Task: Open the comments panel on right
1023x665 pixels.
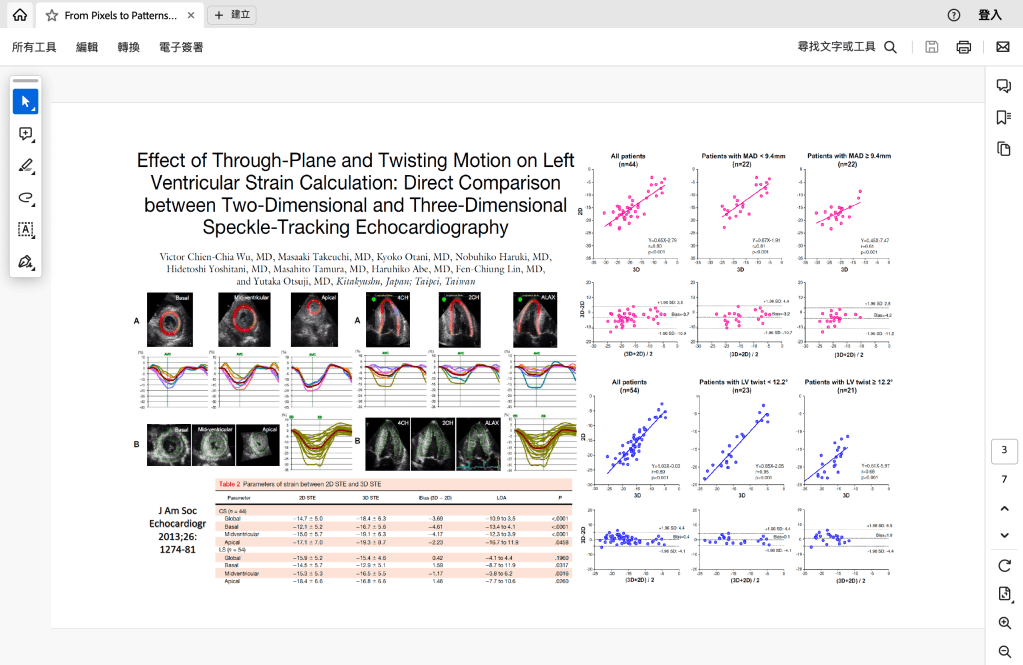Action: pos(1003,86)
